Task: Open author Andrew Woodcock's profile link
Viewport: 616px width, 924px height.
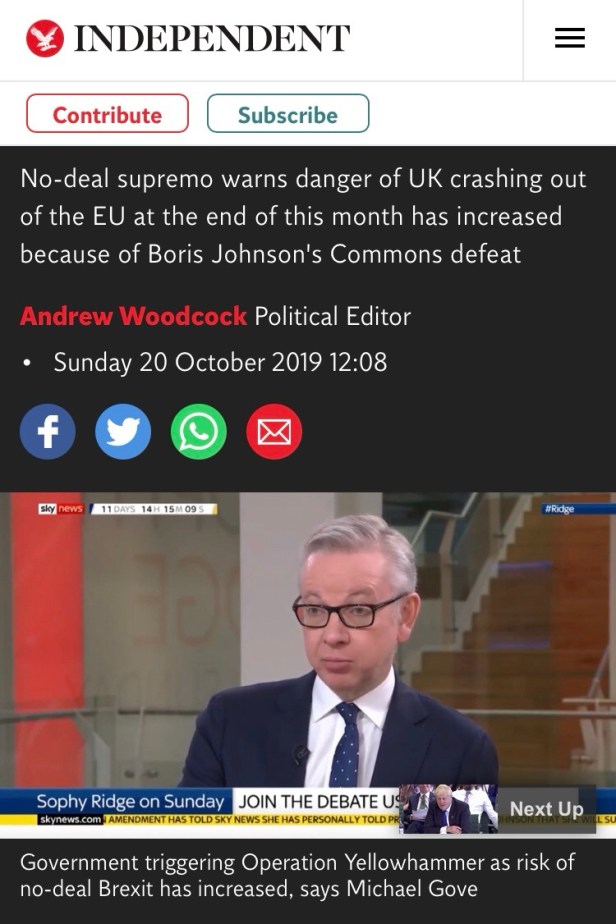Action: point(133,316)
